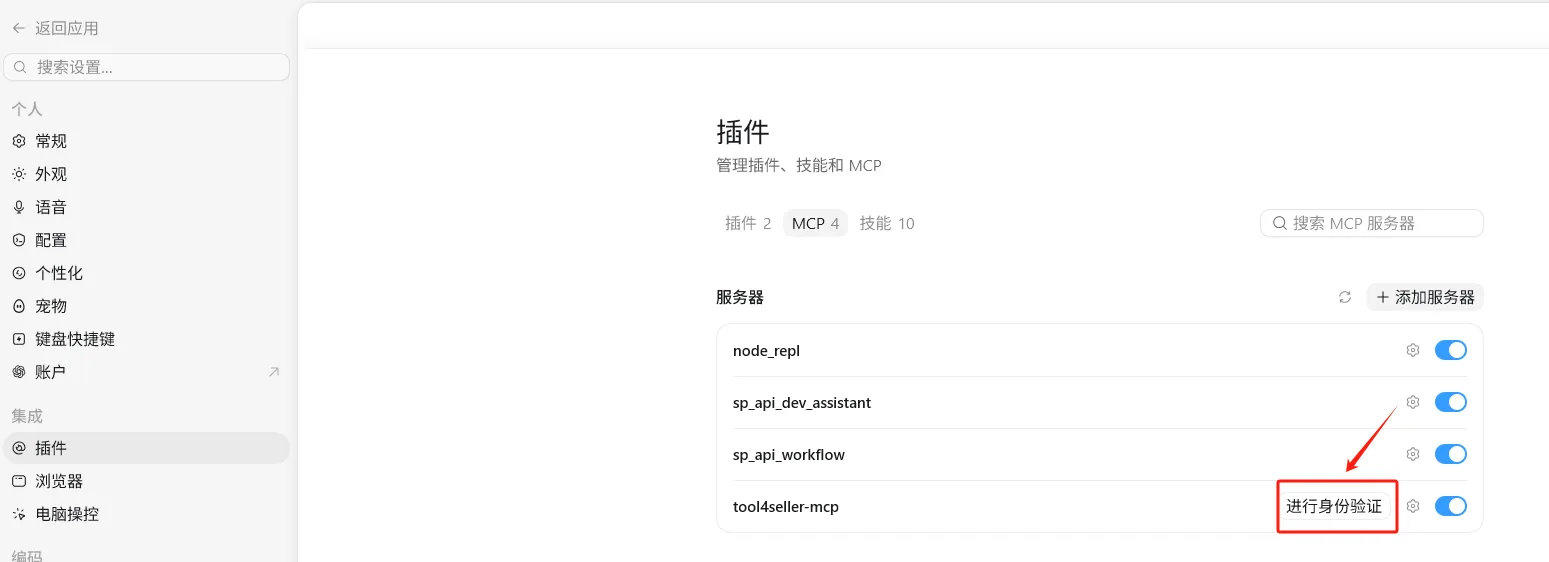Open 常规 settings in sidebar
Viewport: 1549px width, 562px height.
click(x=146, y=141)
